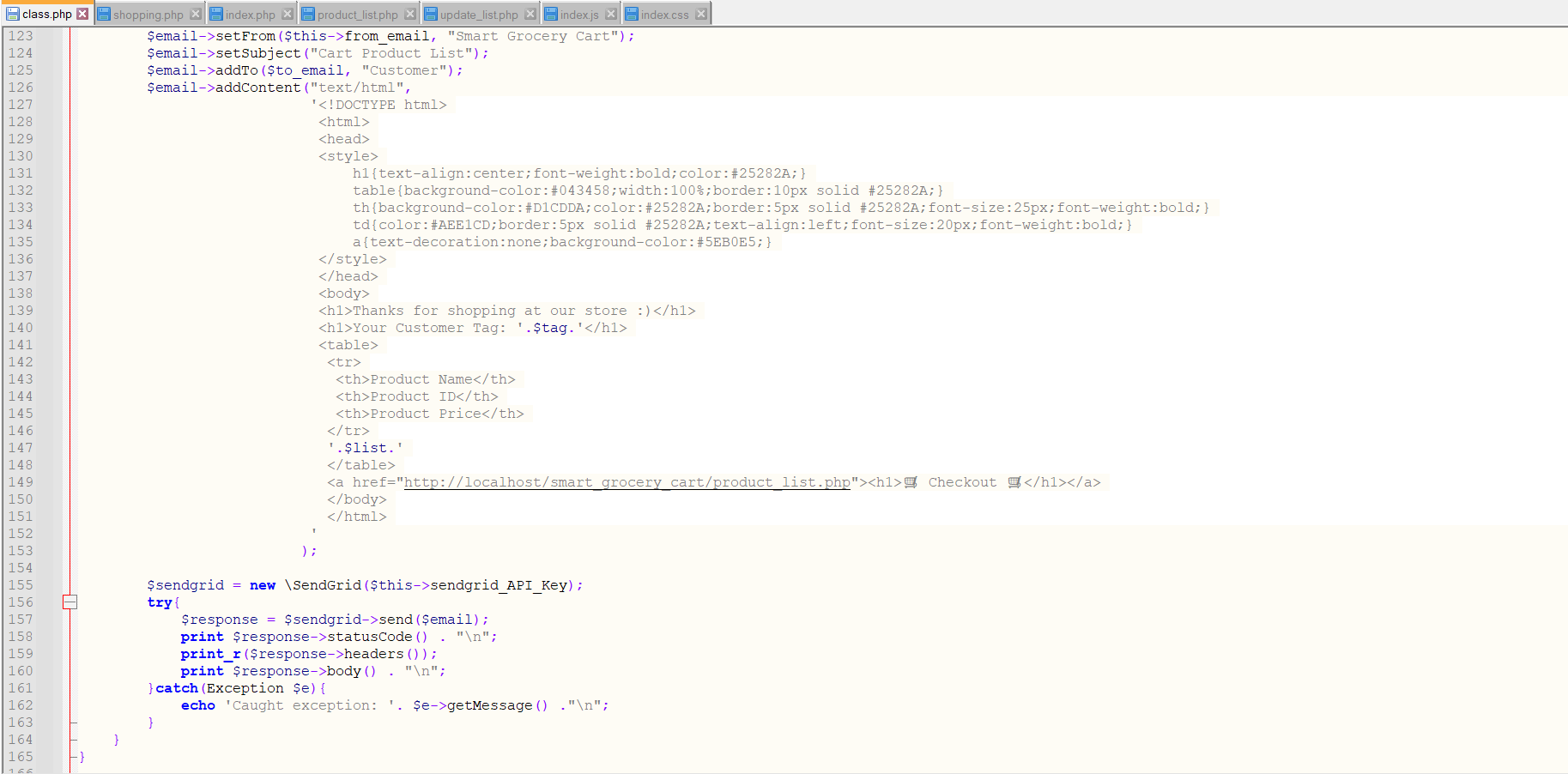The width and height of the screenshot is (1568, 774).
Task: Click the index.js tab file icon
Action: coord(550,13)
